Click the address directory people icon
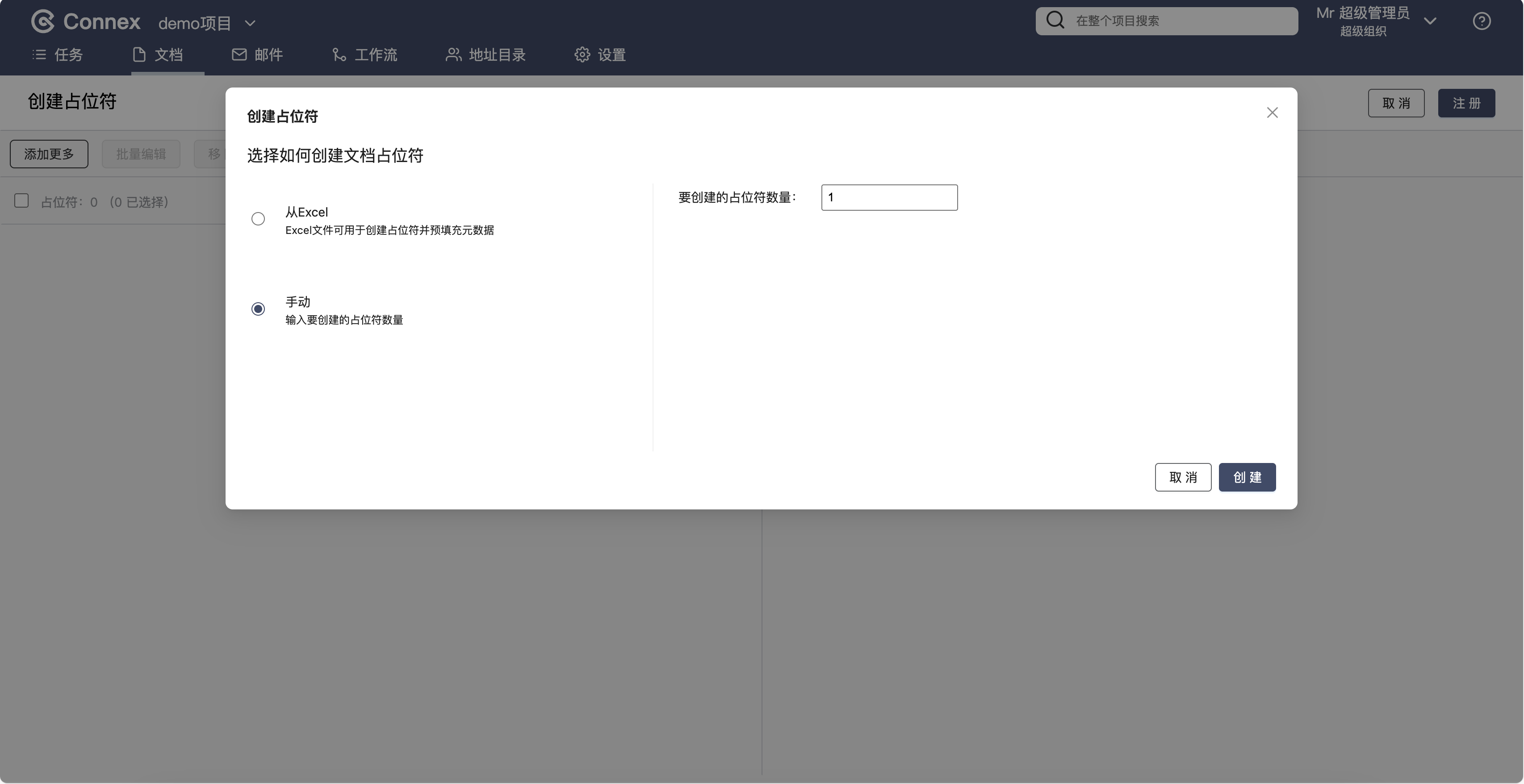Screen dimensions: 1524x784 click(x=453, y=55)
